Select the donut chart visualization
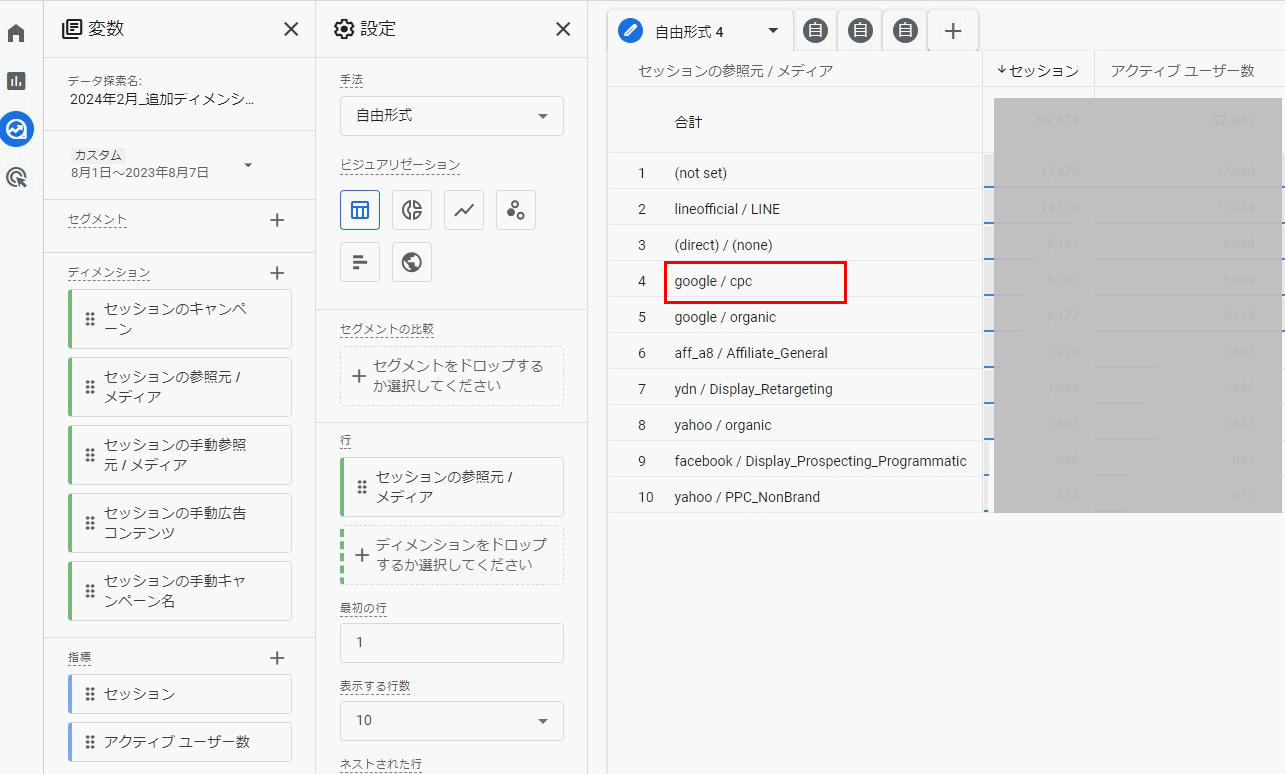 pyautogui.click(x=412, y=210)
